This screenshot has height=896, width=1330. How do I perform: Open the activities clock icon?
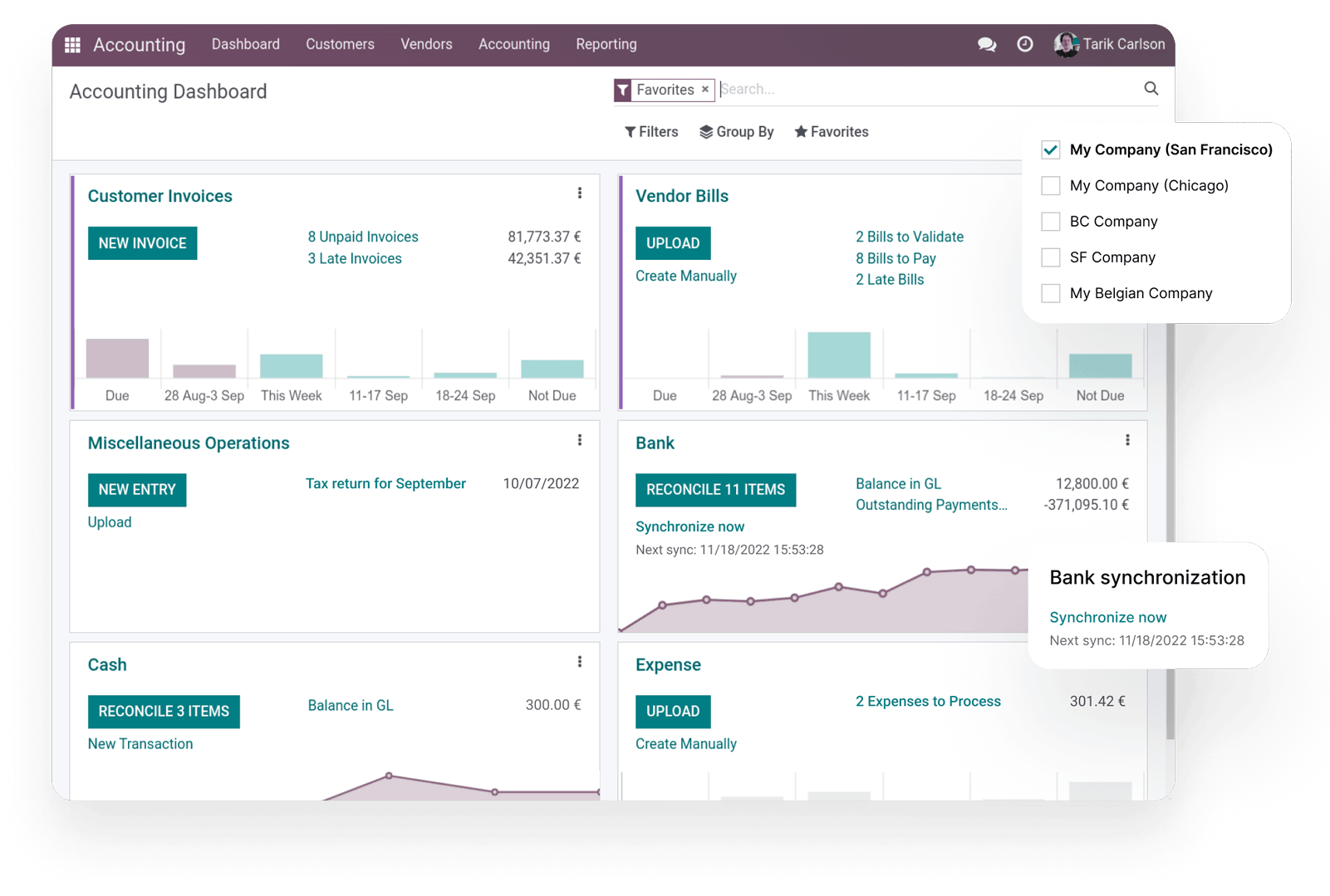[1025, 44]
